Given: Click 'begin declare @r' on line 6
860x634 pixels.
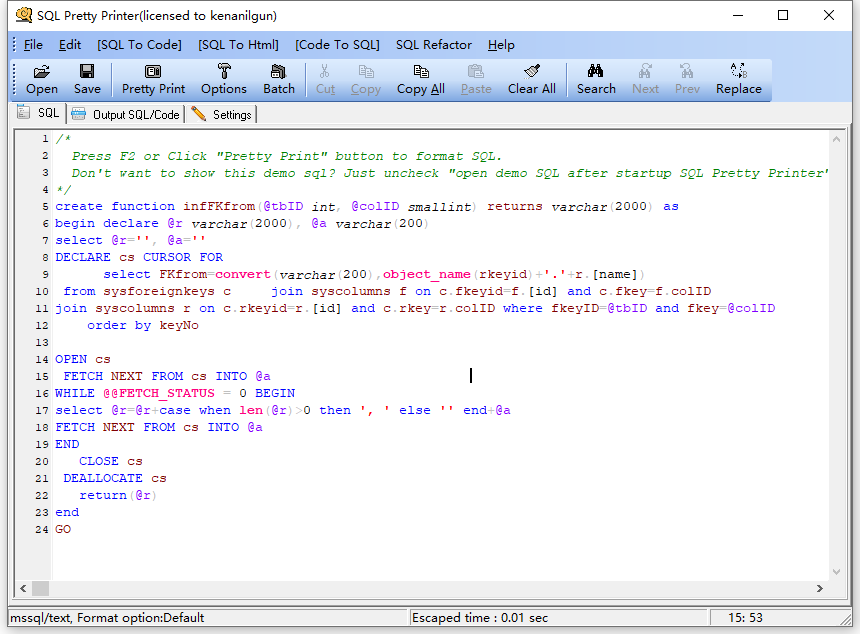Looking at the screenshot, I should [118, 224].
